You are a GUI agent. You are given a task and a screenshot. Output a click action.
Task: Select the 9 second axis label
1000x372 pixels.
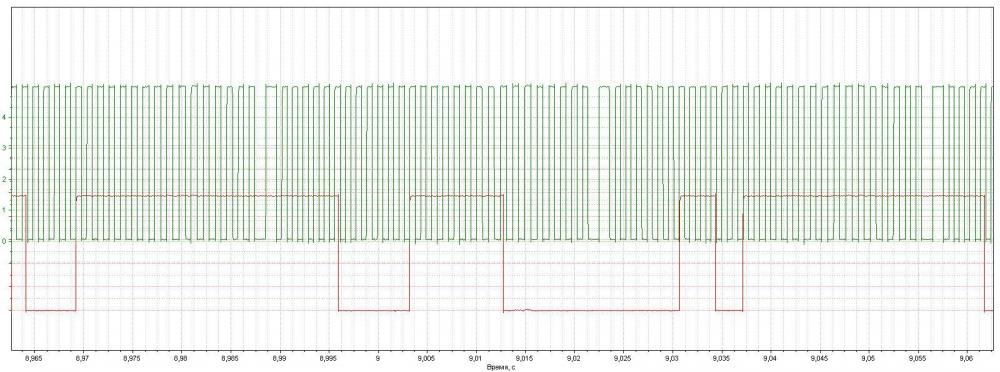tap(378, 360)
